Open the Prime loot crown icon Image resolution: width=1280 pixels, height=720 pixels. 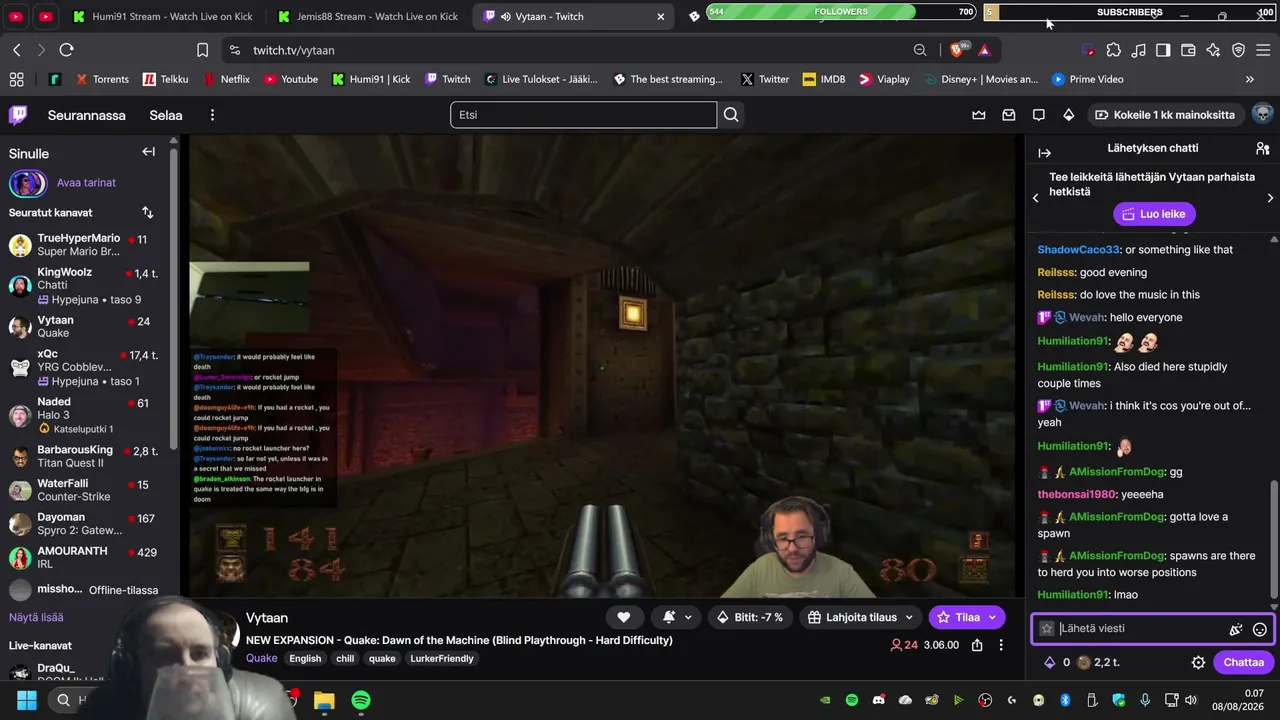click(x=979, y=115)
